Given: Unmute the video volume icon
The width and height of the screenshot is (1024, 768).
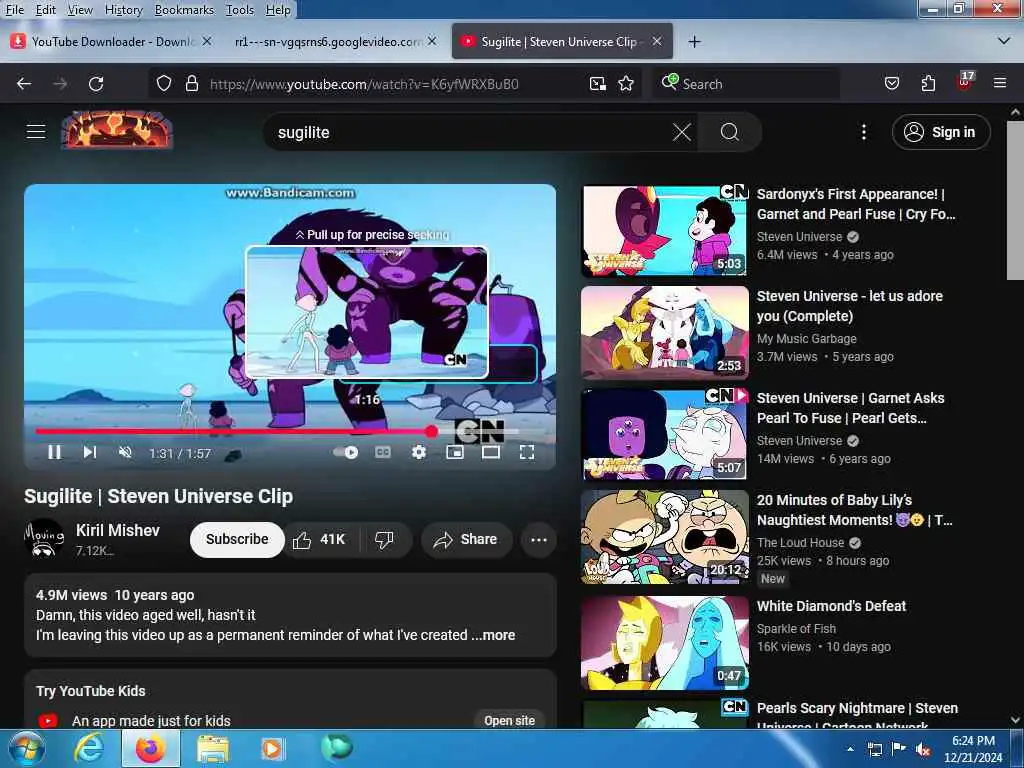Looking at the screenshot, I should click(125, 452).
